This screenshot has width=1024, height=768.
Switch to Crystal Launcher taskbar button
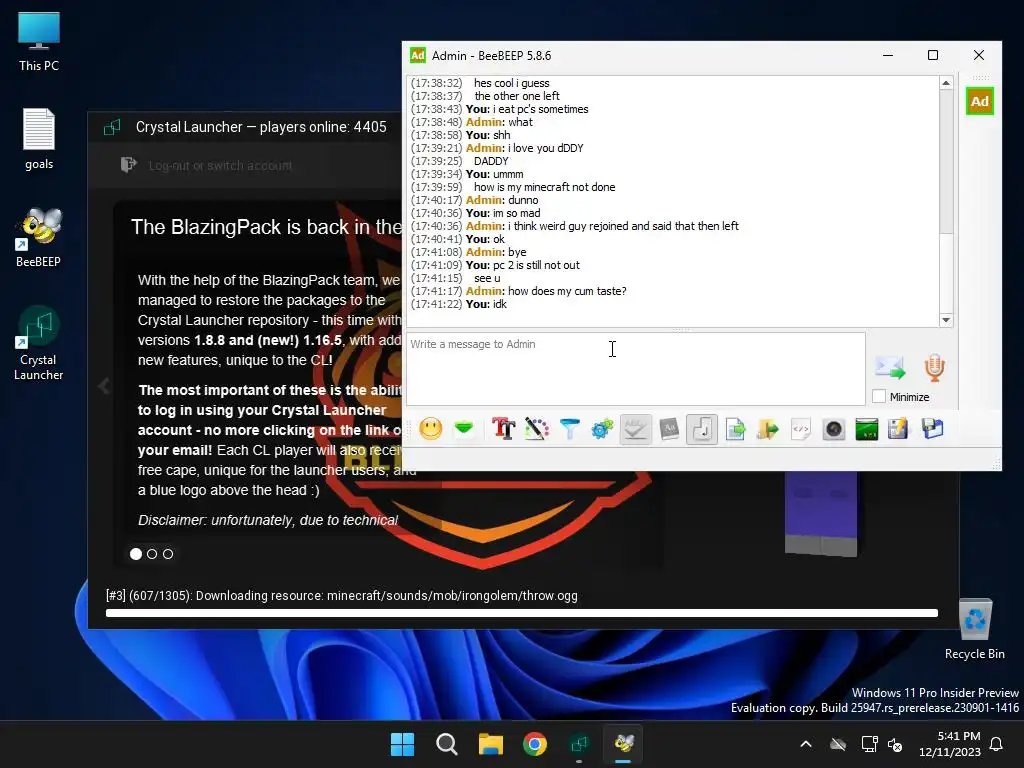point(579,744)
